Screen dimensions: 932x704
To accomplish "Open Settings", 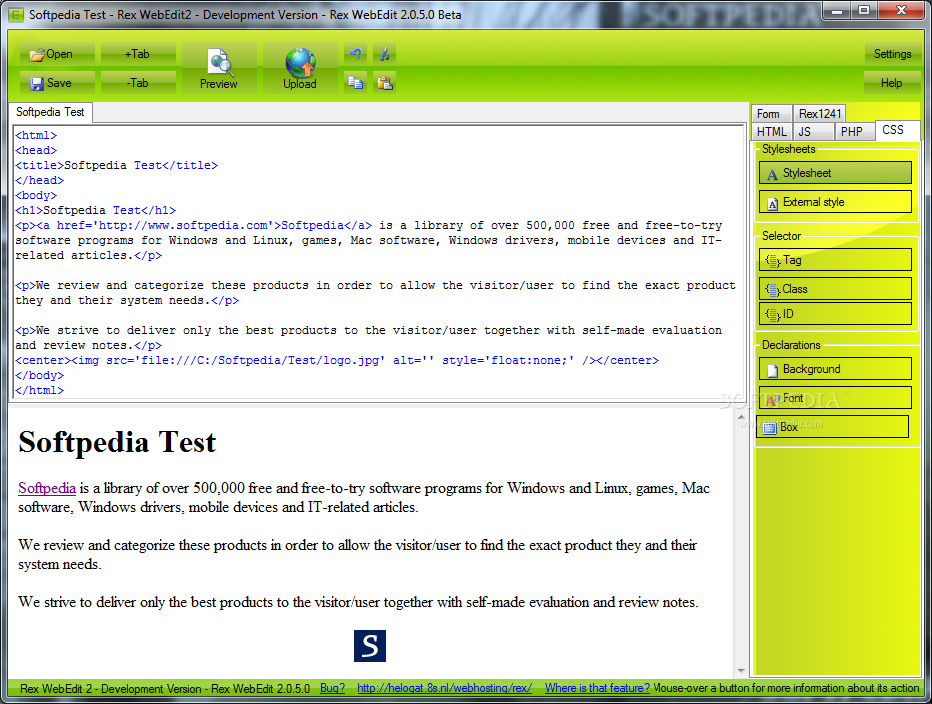I will click(x=892, y=54).
